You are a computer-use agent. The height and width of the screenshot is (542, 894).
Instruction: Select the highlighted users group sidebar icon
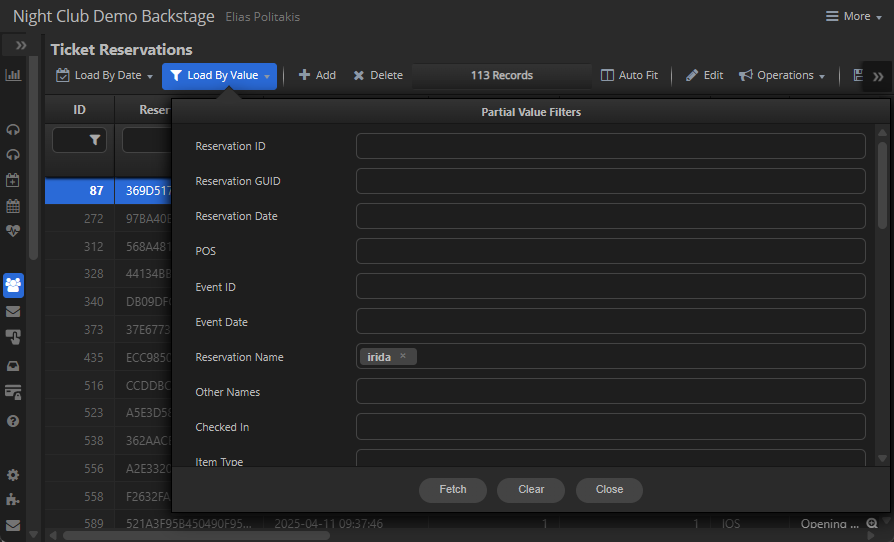point(13,285)
